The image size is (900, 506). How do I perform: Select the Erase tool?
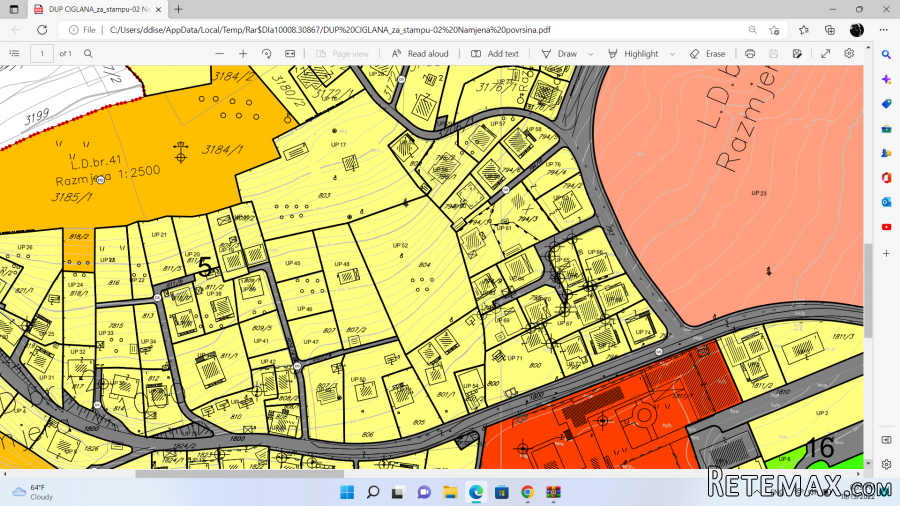tap(707, 53)
